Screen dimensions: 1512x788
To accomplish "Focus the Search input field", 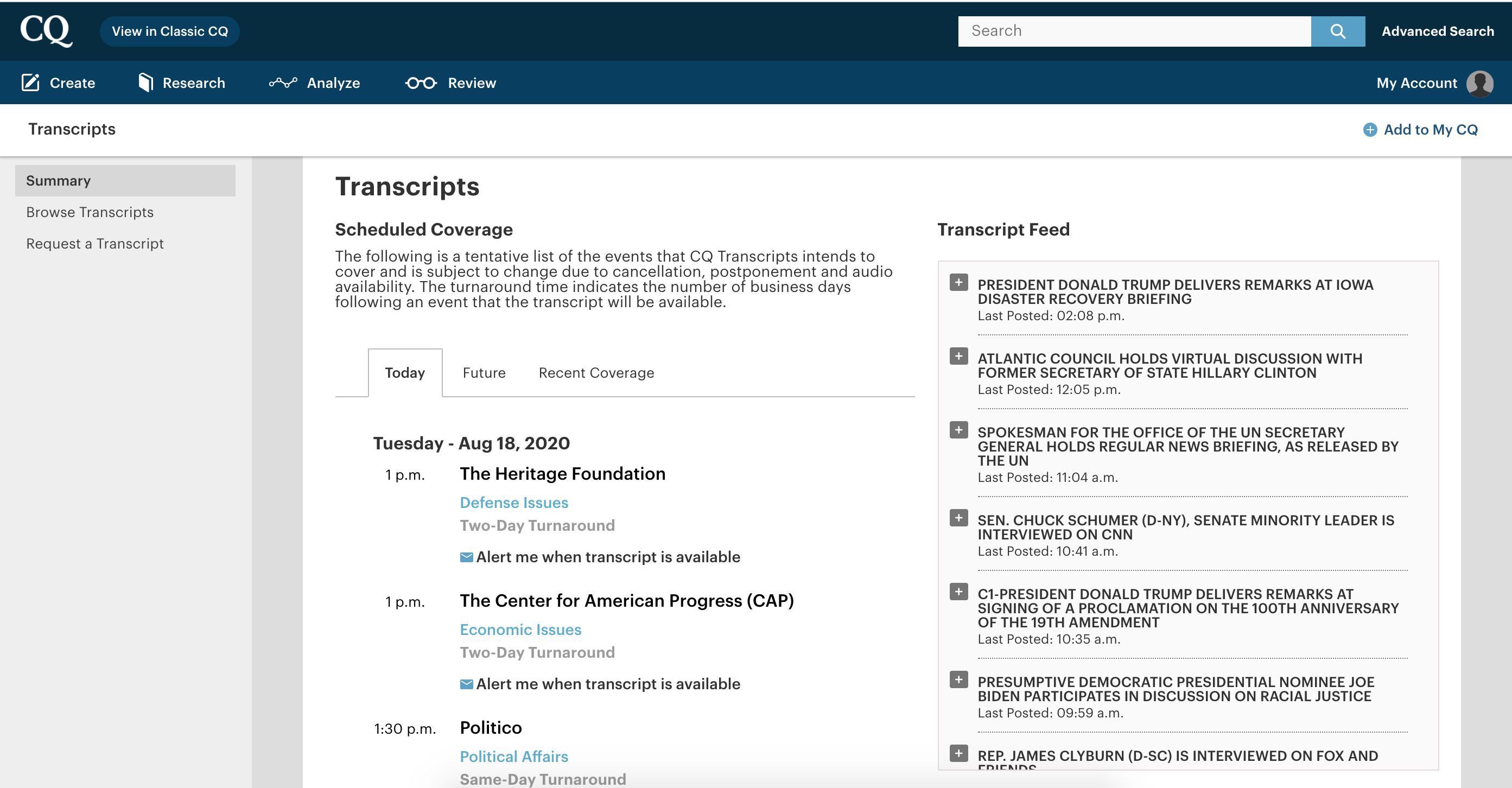I will coord(1134,31).
